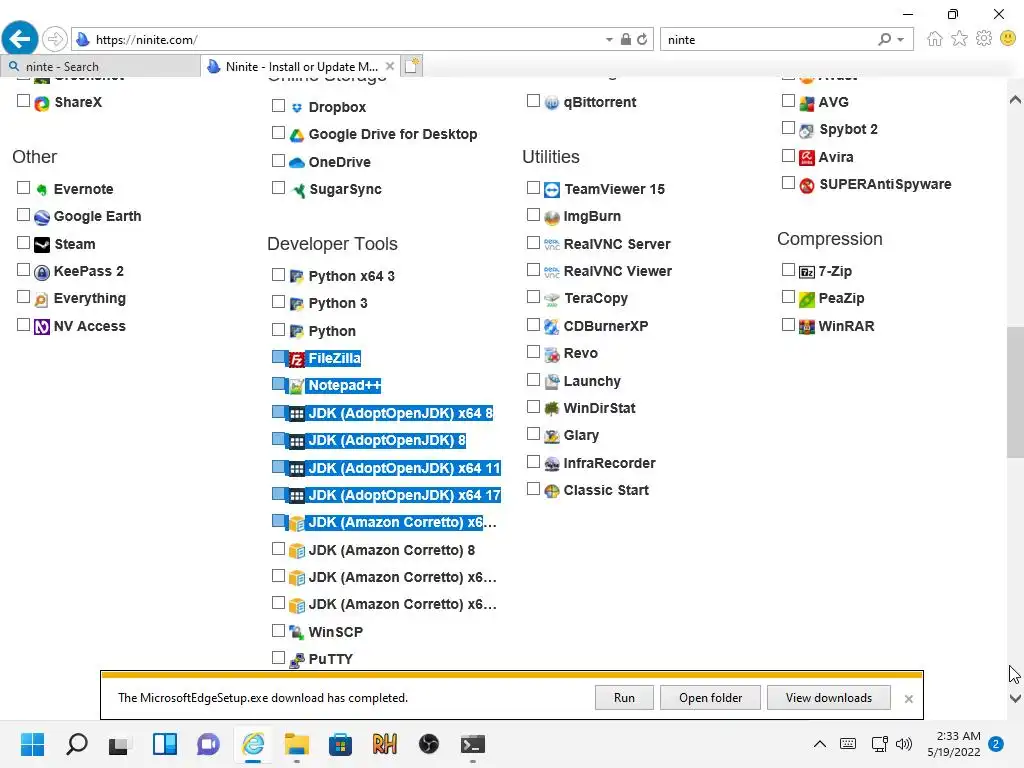Open File Explorer from the taskbar
Screen dimensions: 1024x768
point(296,744)
